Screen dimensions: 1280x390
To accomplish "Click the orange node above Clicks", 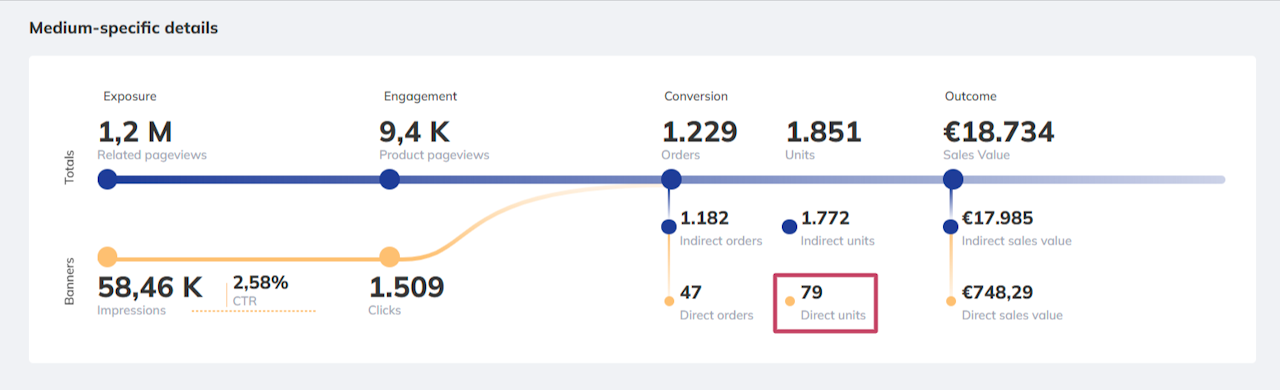I will pyautogui.click(x=390, y=256).
